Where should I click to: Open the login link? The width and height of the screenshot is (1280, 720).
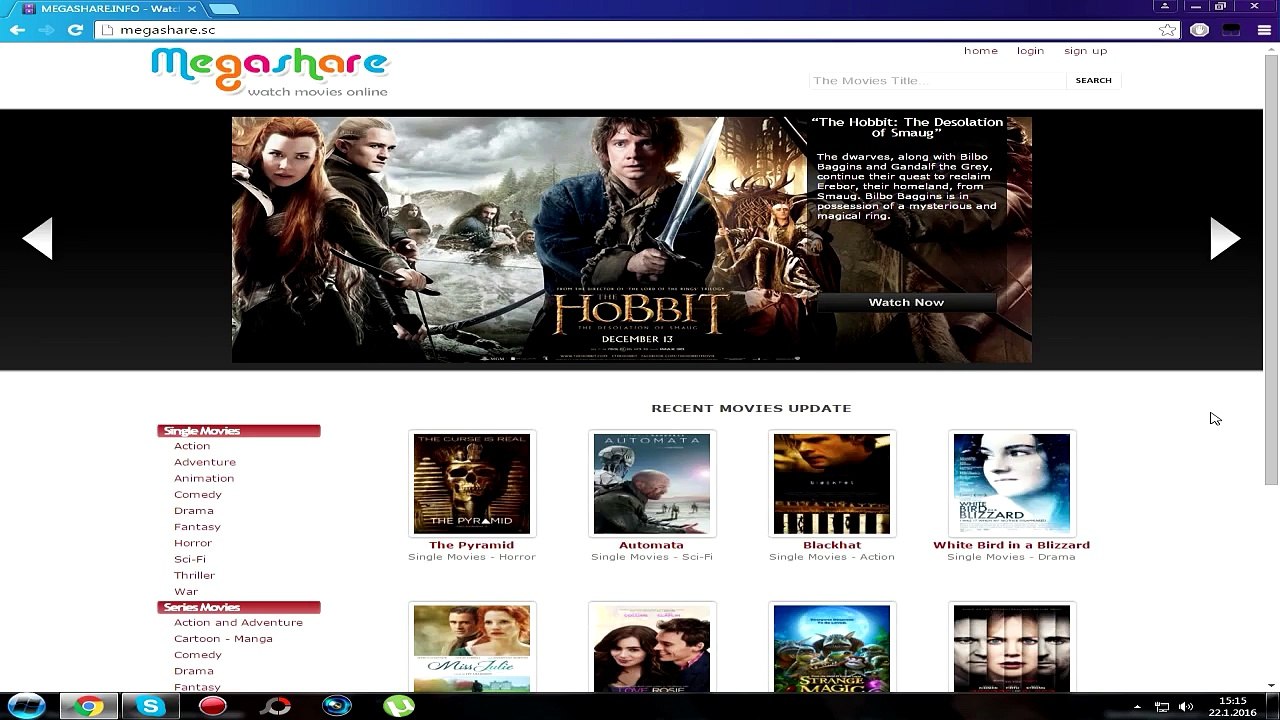point(1030,51)
